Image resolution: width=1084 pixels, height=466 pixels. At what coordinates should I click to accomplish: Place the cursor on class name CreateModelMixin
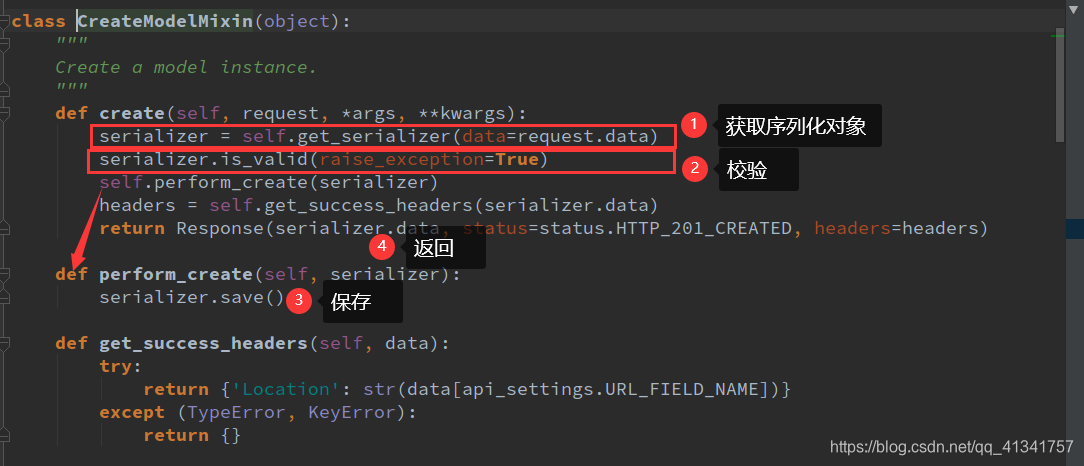pos(166,21)
